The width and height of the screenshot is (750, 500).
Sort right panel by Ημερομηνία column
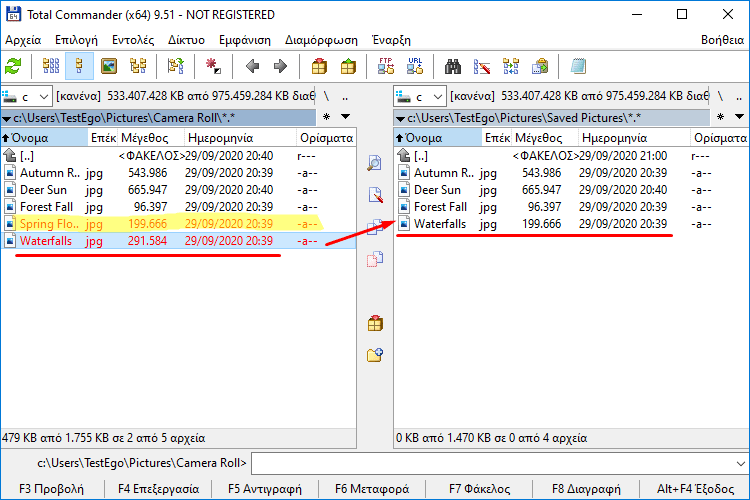click(x=634, y=138)
